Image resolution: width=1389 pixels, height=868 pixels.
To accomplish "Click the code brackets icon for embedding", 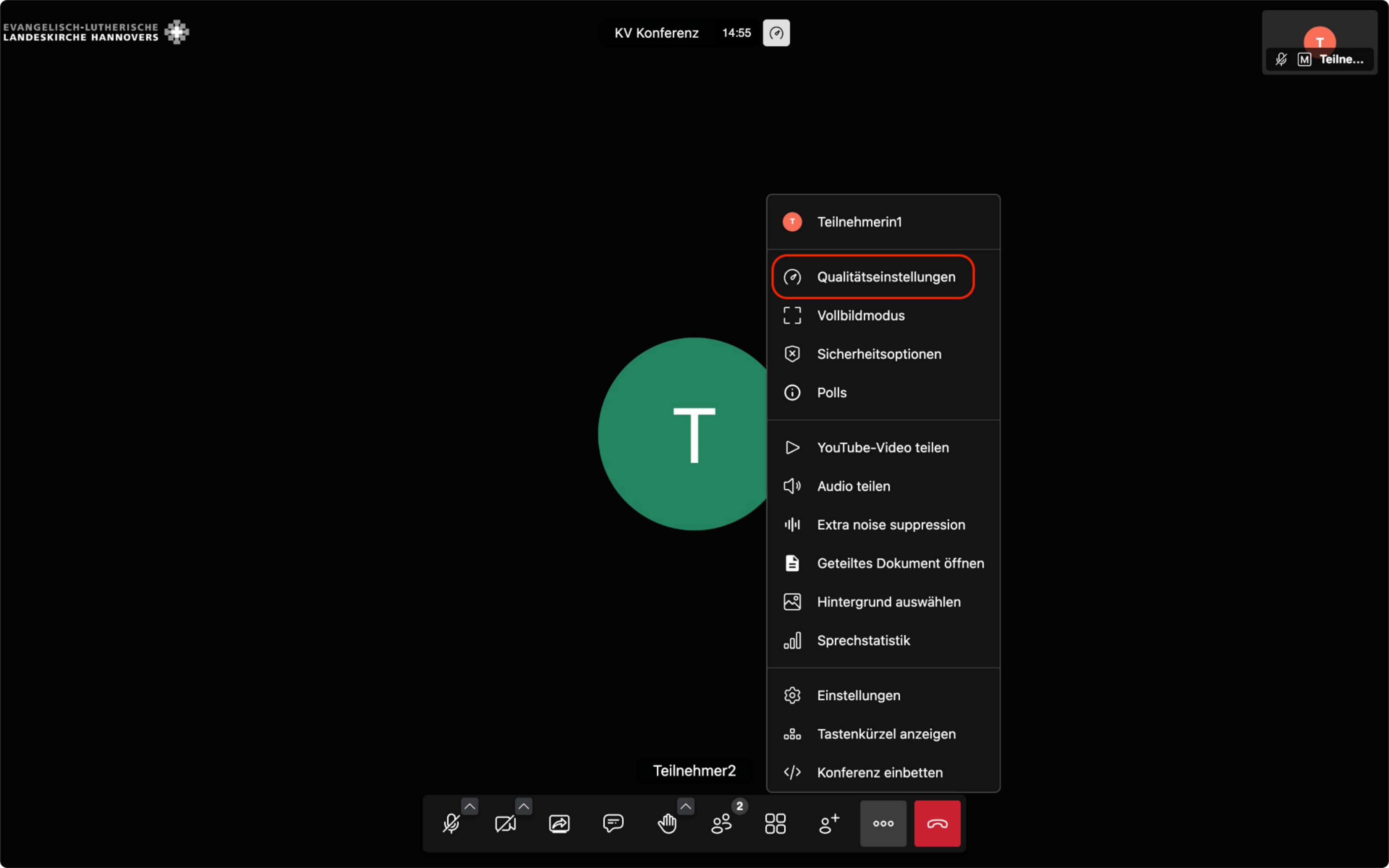I will (792, 772).
